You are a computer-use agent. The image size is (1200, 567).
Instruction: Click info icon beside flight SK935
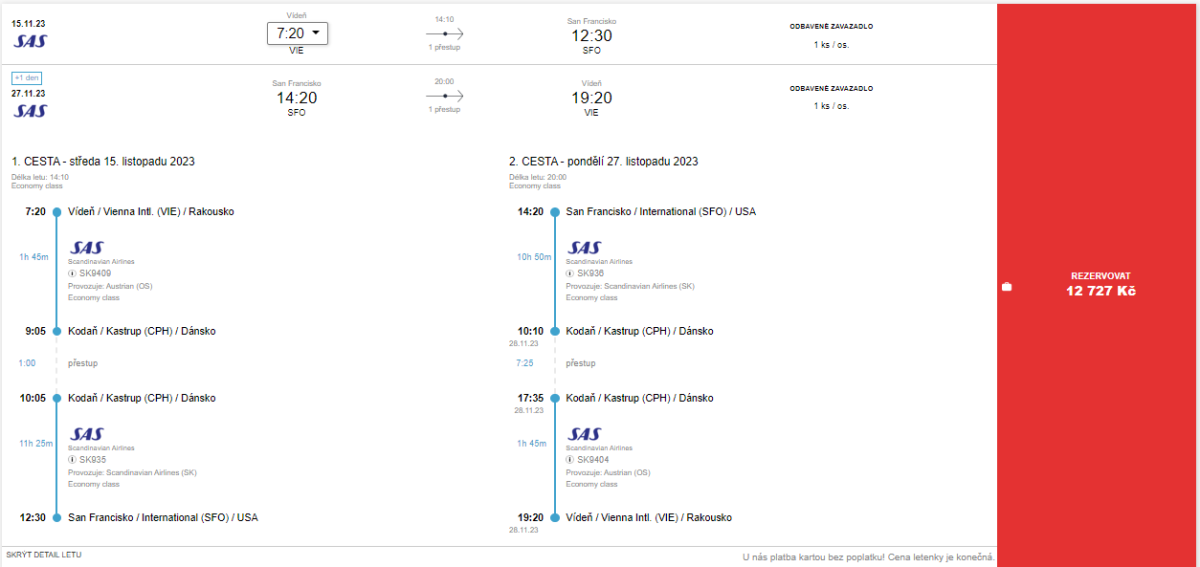72,460
